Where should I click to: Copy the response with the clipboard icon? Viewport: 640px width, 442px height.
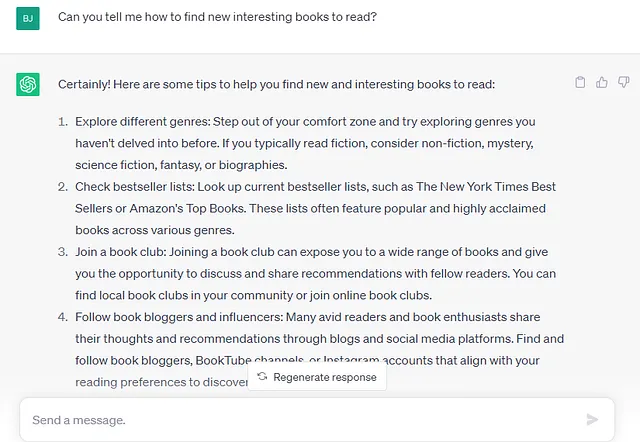[x=580, y=82]
